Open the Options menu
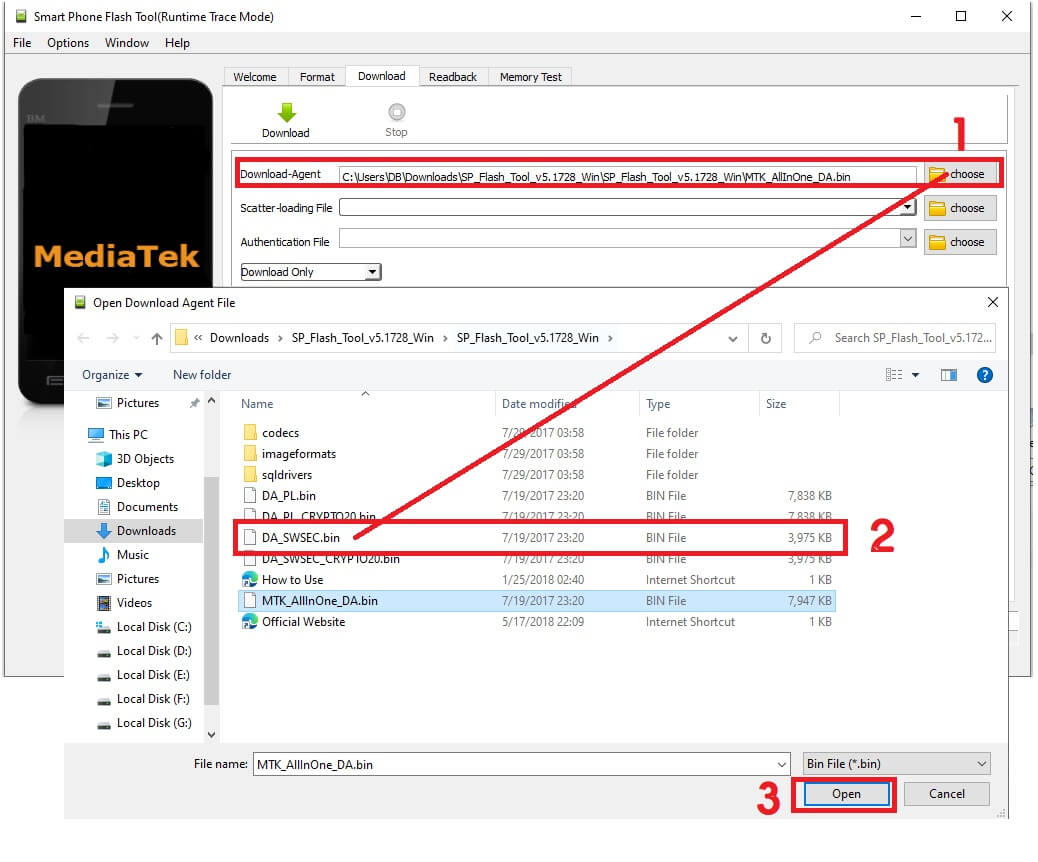This screenshot has width=1038, height=862. (67, 43)
